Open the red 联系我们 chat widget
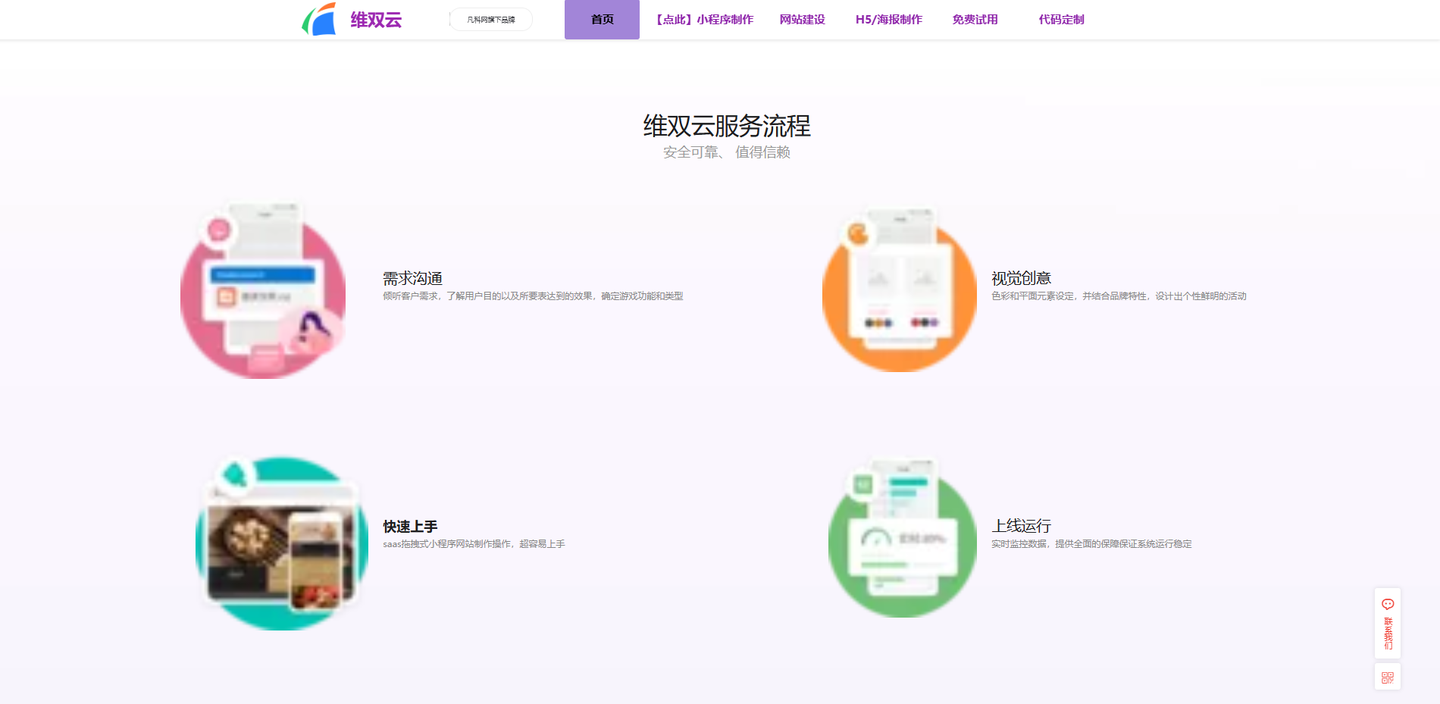The width and height of the screenshot is (1440, 704). pyautogui.click(x=1387, y=622)
